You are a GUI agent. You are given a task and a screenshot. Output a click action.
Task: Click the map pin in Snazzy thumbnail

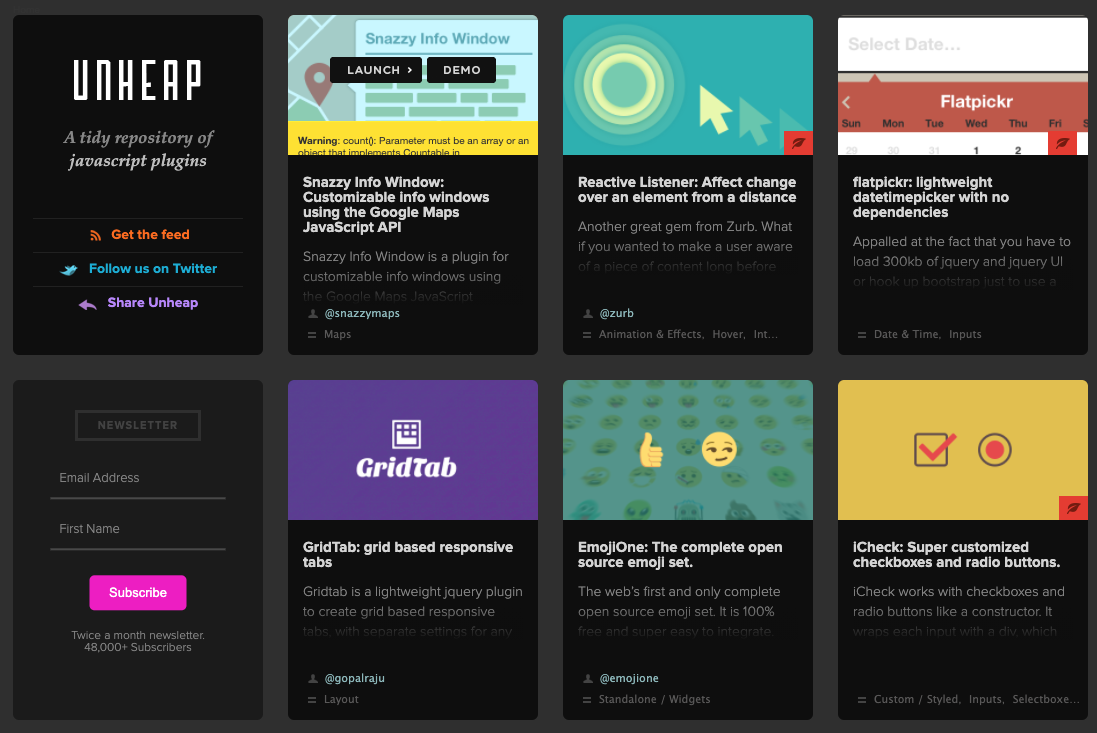click(x=318, y=84)
